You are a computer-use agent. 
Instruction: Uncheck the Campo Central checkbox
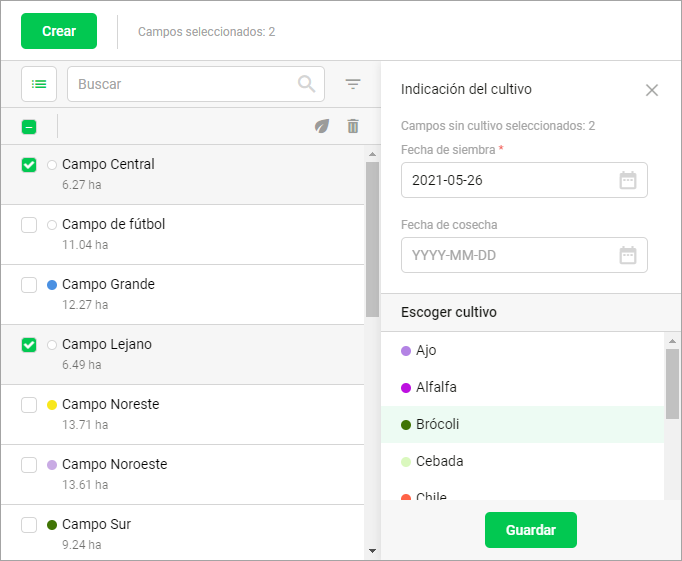point(29,165)
